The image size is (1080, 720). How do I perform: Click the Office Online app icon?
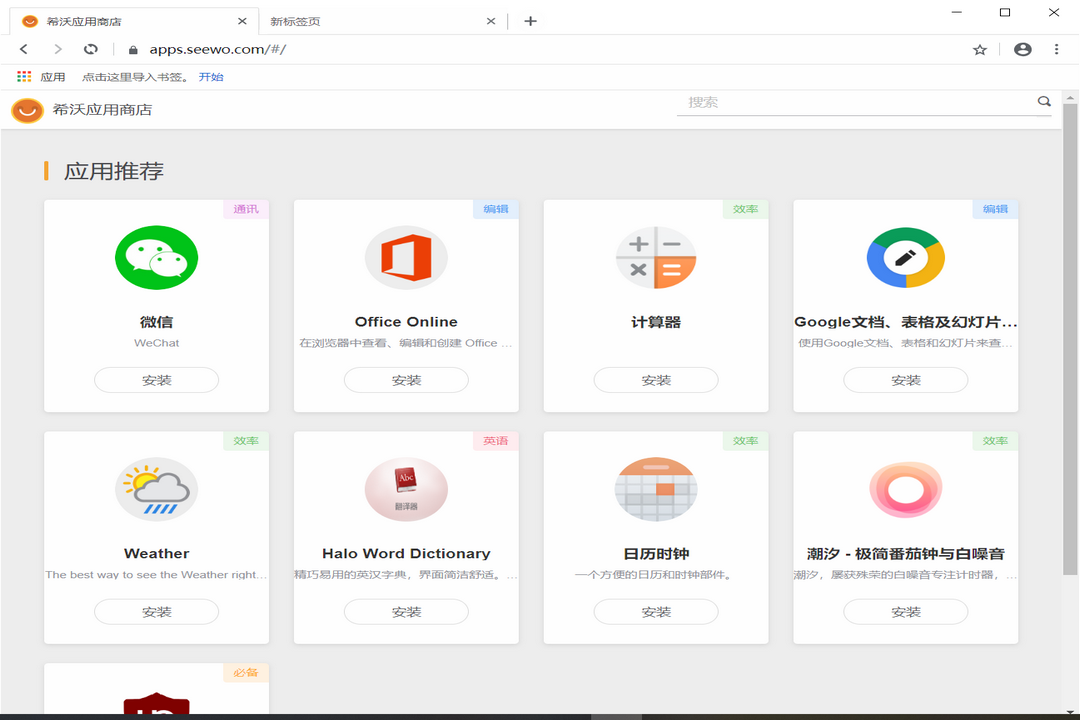click(x=406, y=257)
